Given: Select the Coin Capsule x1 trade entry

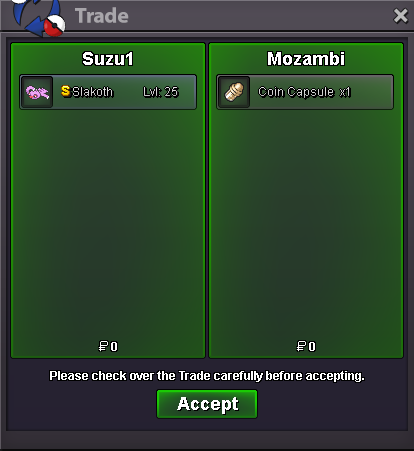Looking at the screenshot, I should coord(305,92).
